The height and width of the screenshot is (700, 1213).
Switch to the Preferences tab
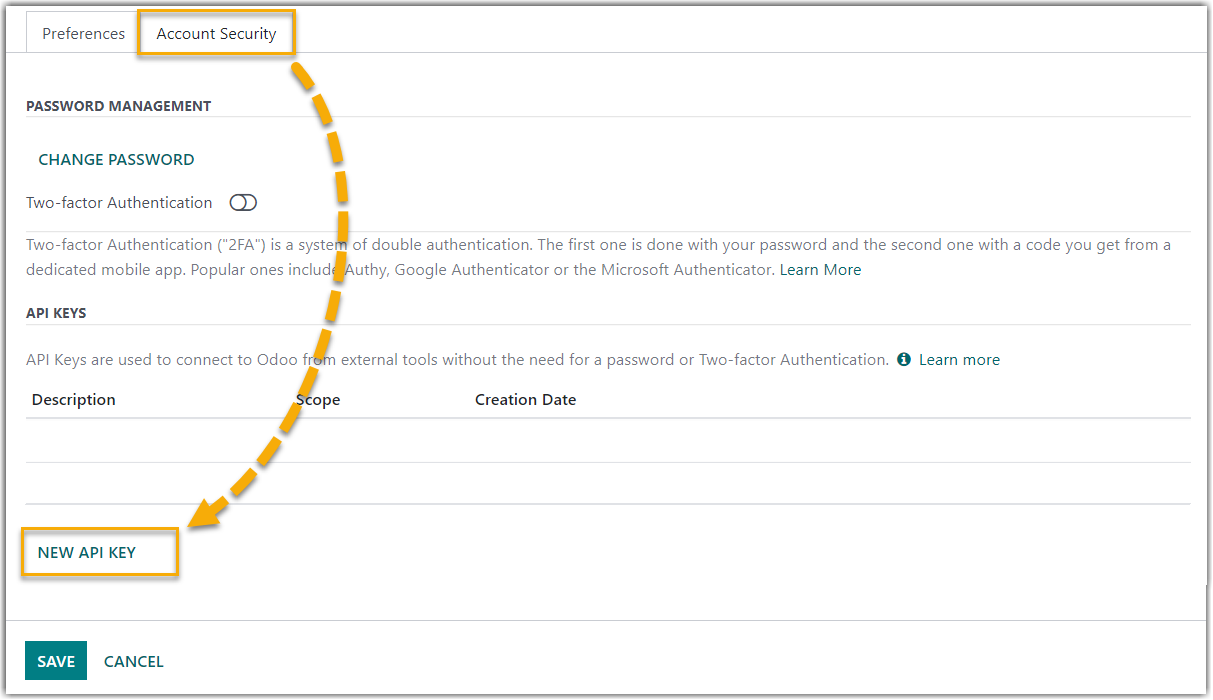point(83,34)
